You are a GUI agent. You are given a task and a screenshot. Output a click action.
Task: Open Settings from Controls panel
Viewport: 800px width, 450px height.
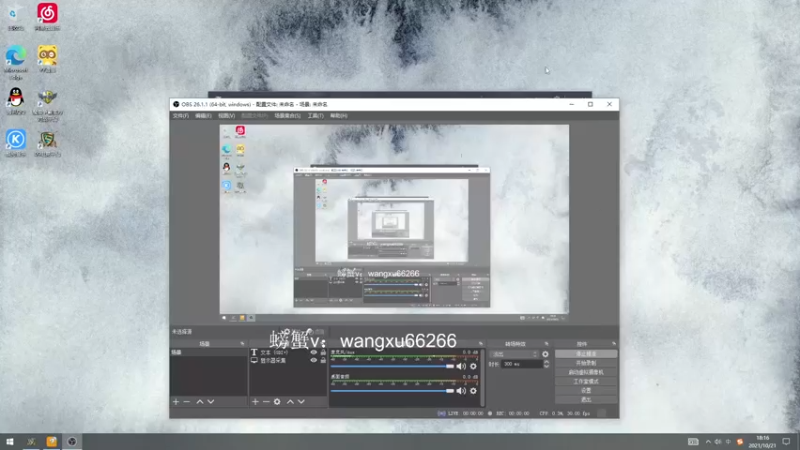(586, 390)
